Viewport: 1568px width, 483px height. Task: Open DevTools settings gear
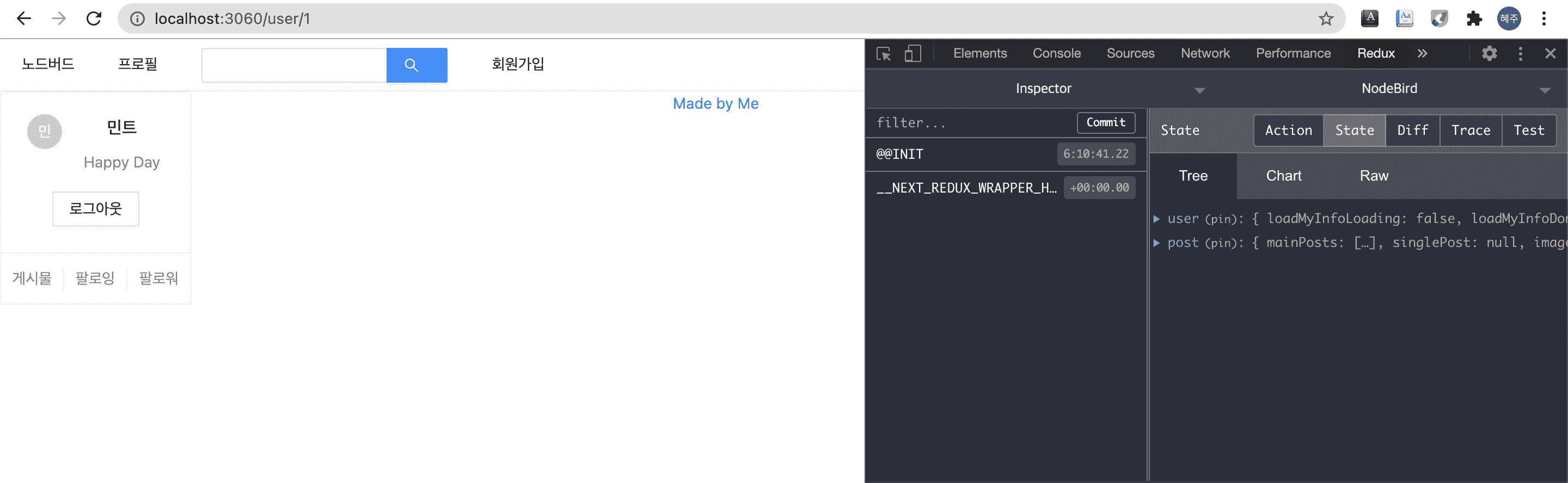[1489, 53]
